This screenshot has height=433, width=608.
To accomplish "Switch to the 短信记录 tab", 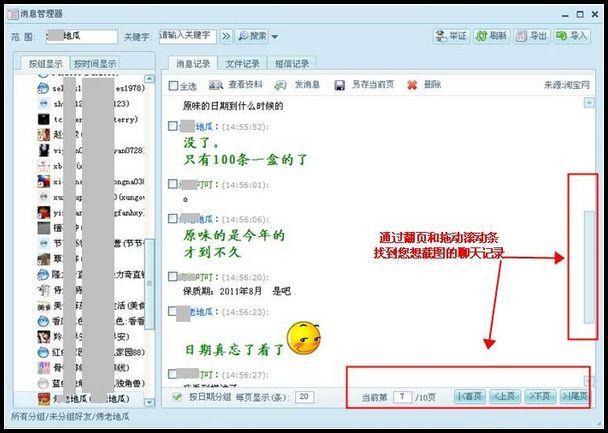I will click(x=291, y=63).
